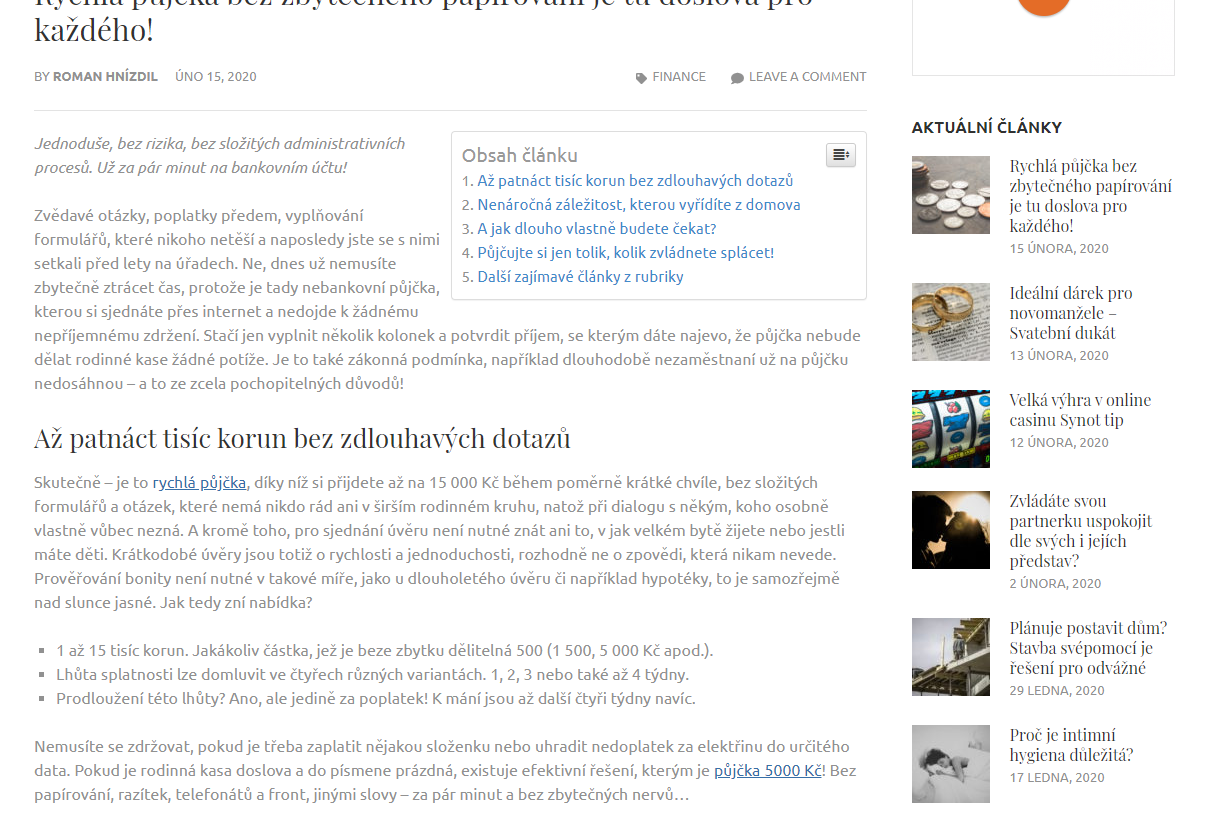The width and height of the screenshot is (1226, 821).
Task: Follow the 'půjčka 5000 Kč' inline link
Action: pos(768,771)
